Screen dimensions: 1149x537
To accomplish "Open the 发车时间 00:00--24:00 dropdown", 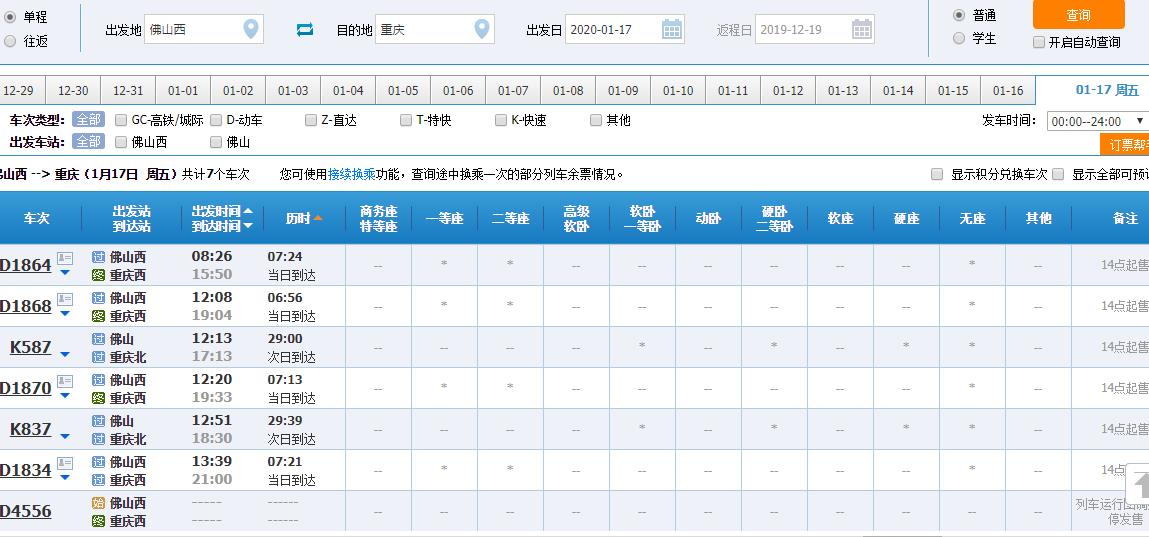I will click(1096, 122).
